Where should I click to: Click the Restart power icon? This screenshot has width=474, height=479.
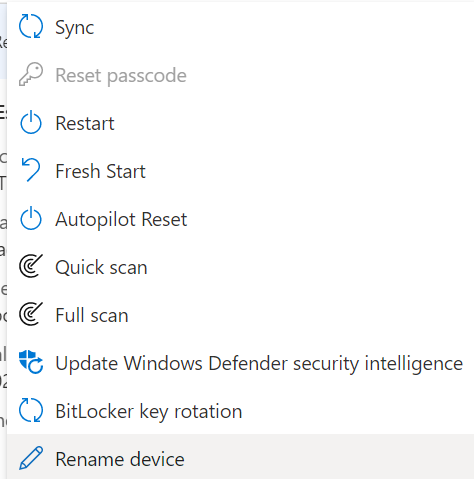(x=31, y=122)
